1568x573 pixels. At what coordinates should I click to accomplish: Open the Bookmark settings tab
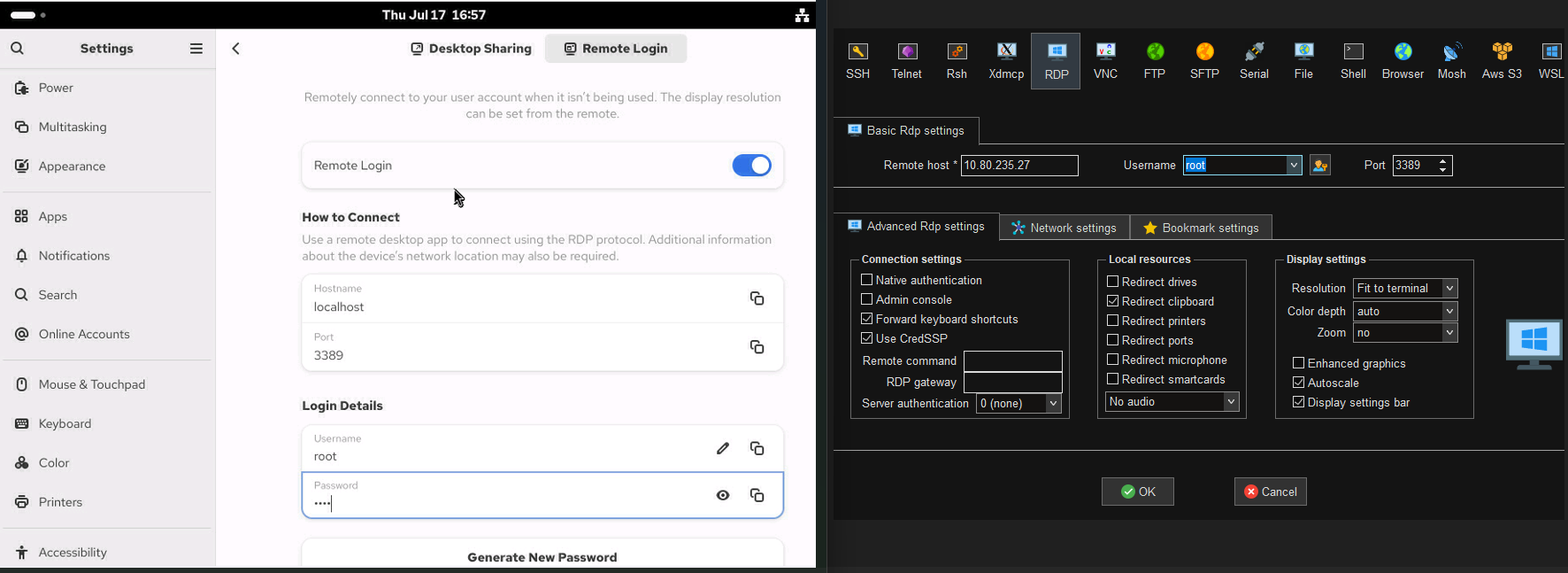pyautogui.click(x=1201, y=228)
